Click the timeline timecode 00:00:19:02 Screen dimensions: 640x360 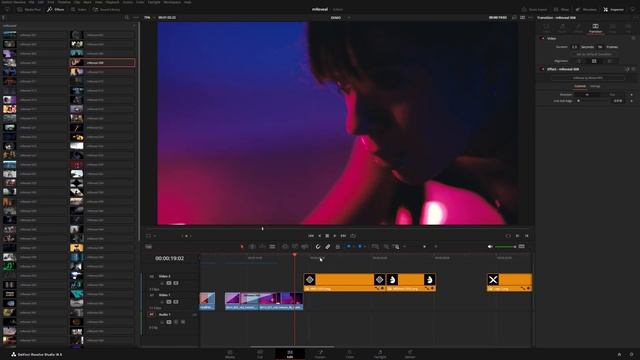click(x=169, y=258)
